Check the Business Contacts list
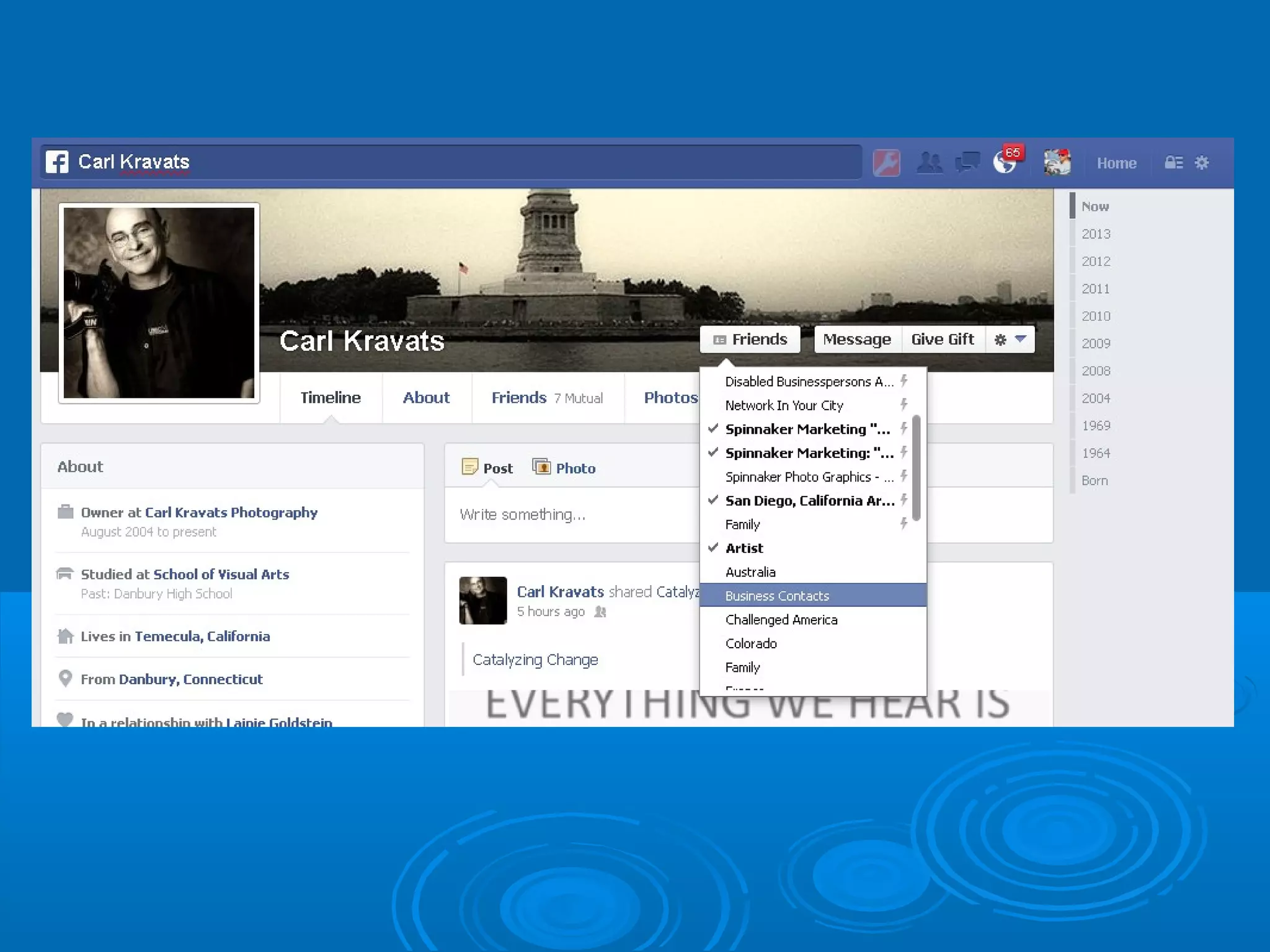 777,596
